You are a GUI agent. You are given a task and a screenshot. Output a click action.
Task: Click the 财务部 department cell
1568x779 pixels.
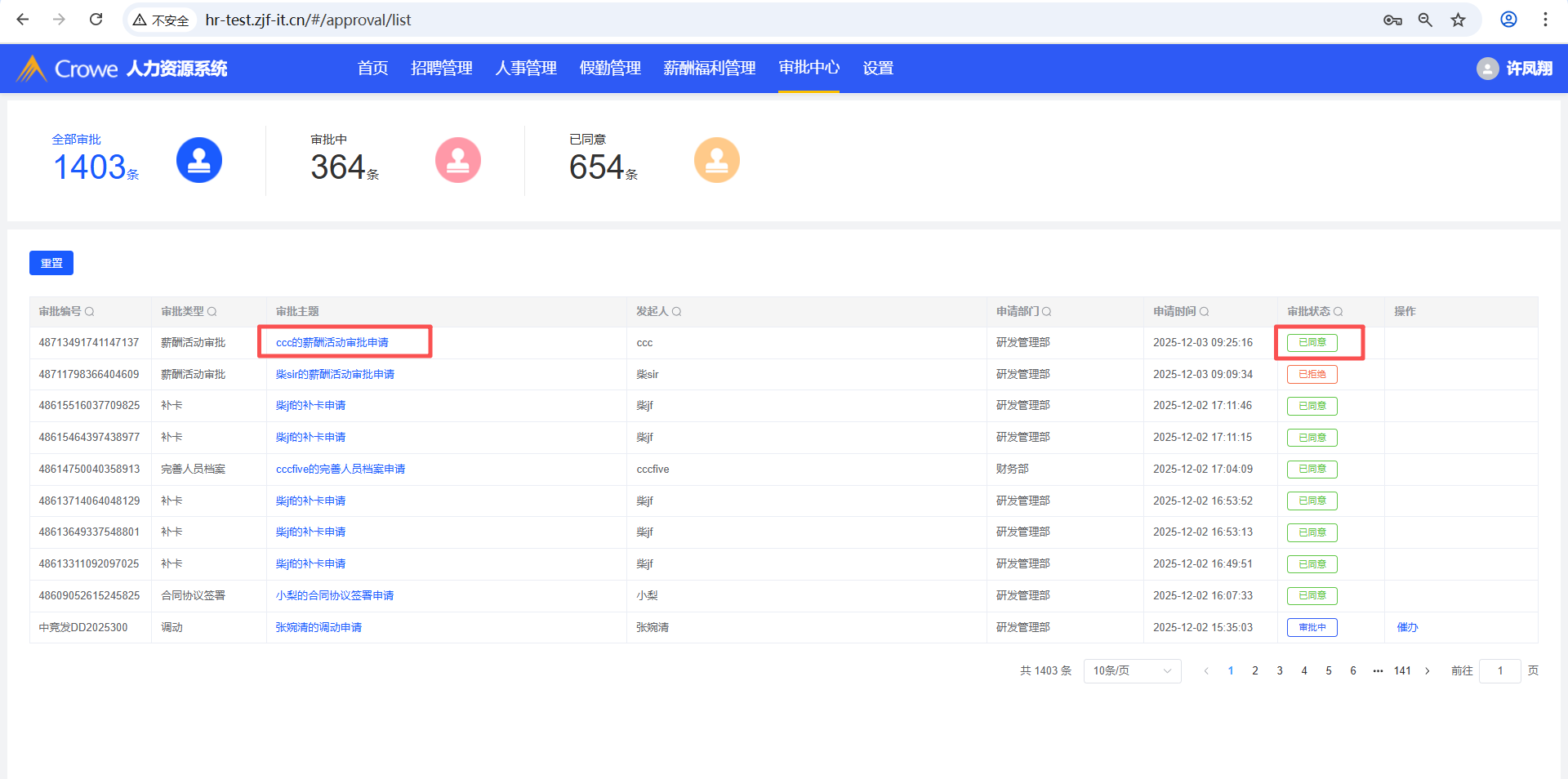click(1013, 470)
